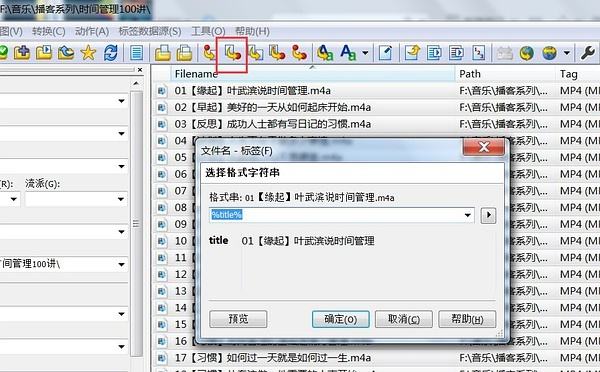Open the Change directory folder-plus icon
Screen dimensions: 600x372
[21, 52]
